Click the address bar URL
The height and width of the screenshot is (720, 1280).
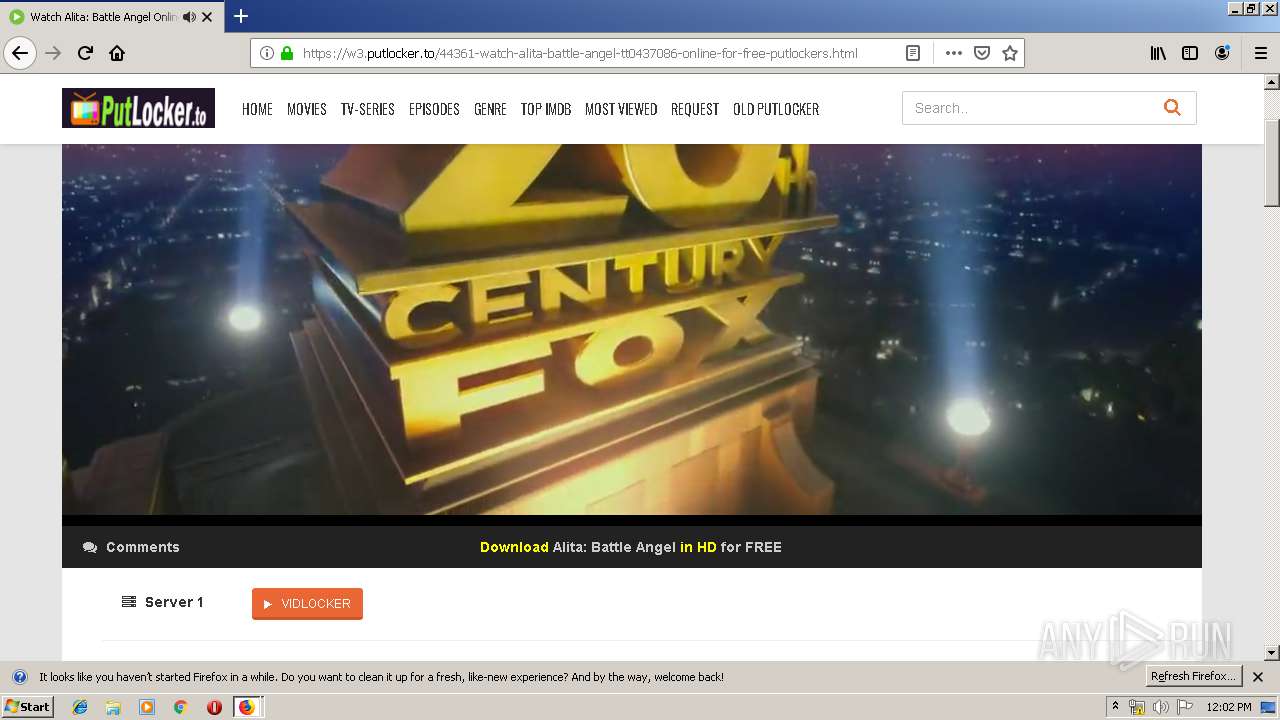click(x=580, y=53)
